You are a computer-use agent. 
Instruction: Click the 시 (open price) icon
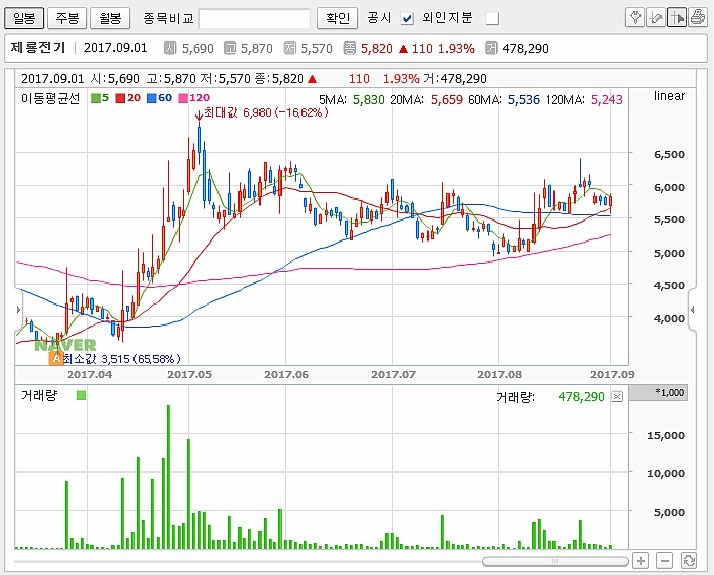[x=170, y=48]
